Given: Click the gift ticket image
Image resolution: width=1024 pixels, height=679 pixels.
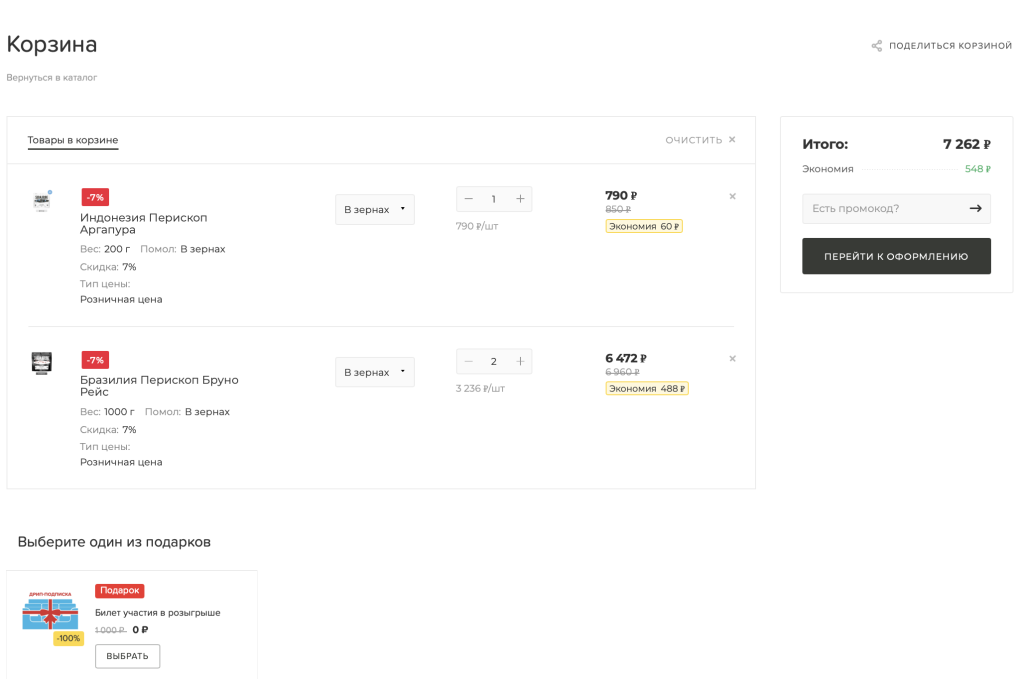Looking at the screenshot, I should pyautogui.click(x=50, y=612).
